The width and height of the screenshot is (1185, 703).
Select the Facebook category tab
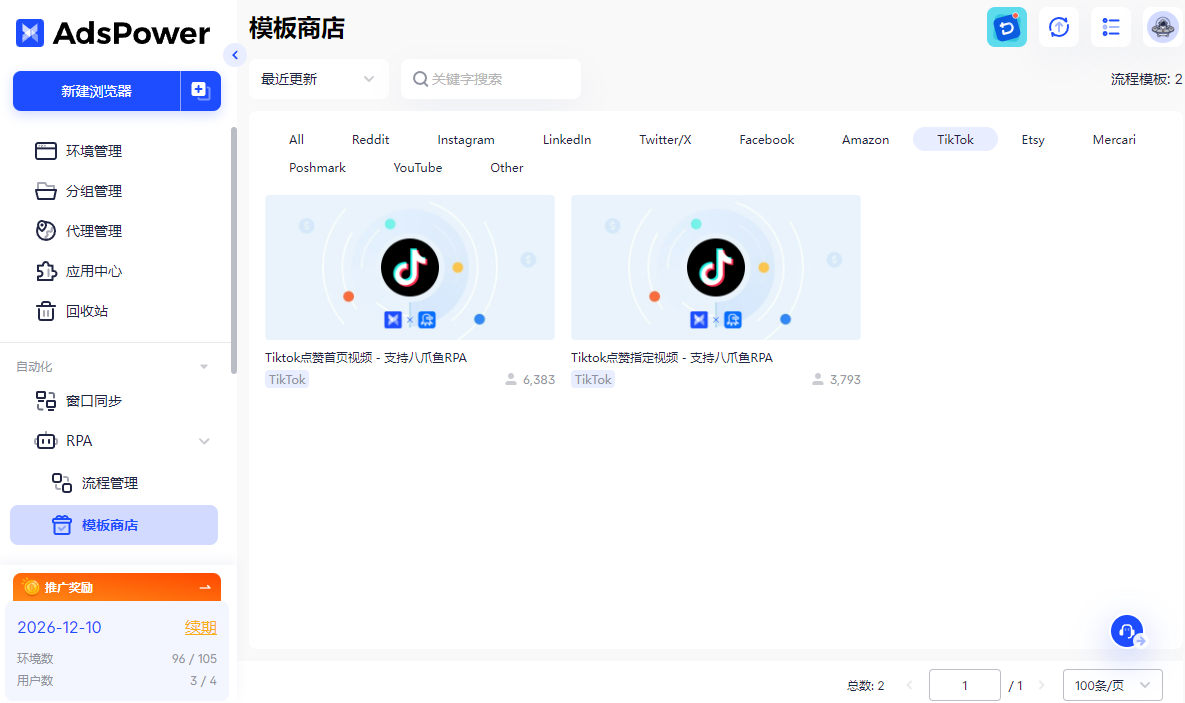(x=766, y=140)
